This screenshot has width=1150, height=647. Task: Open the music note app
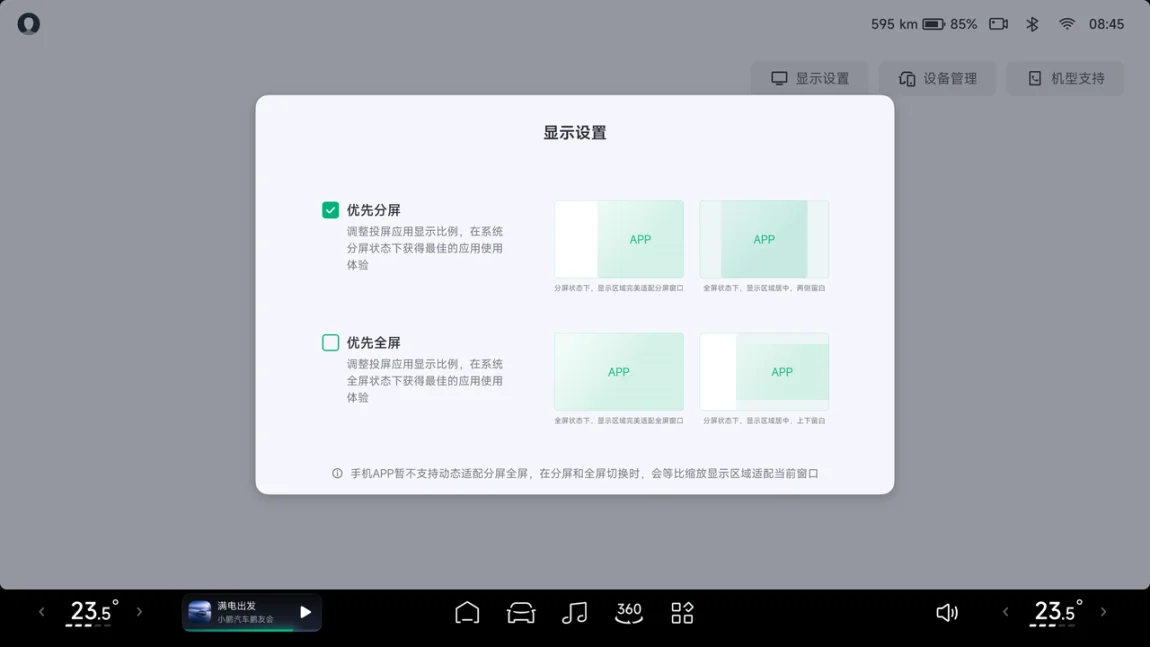tap(574, 612)
